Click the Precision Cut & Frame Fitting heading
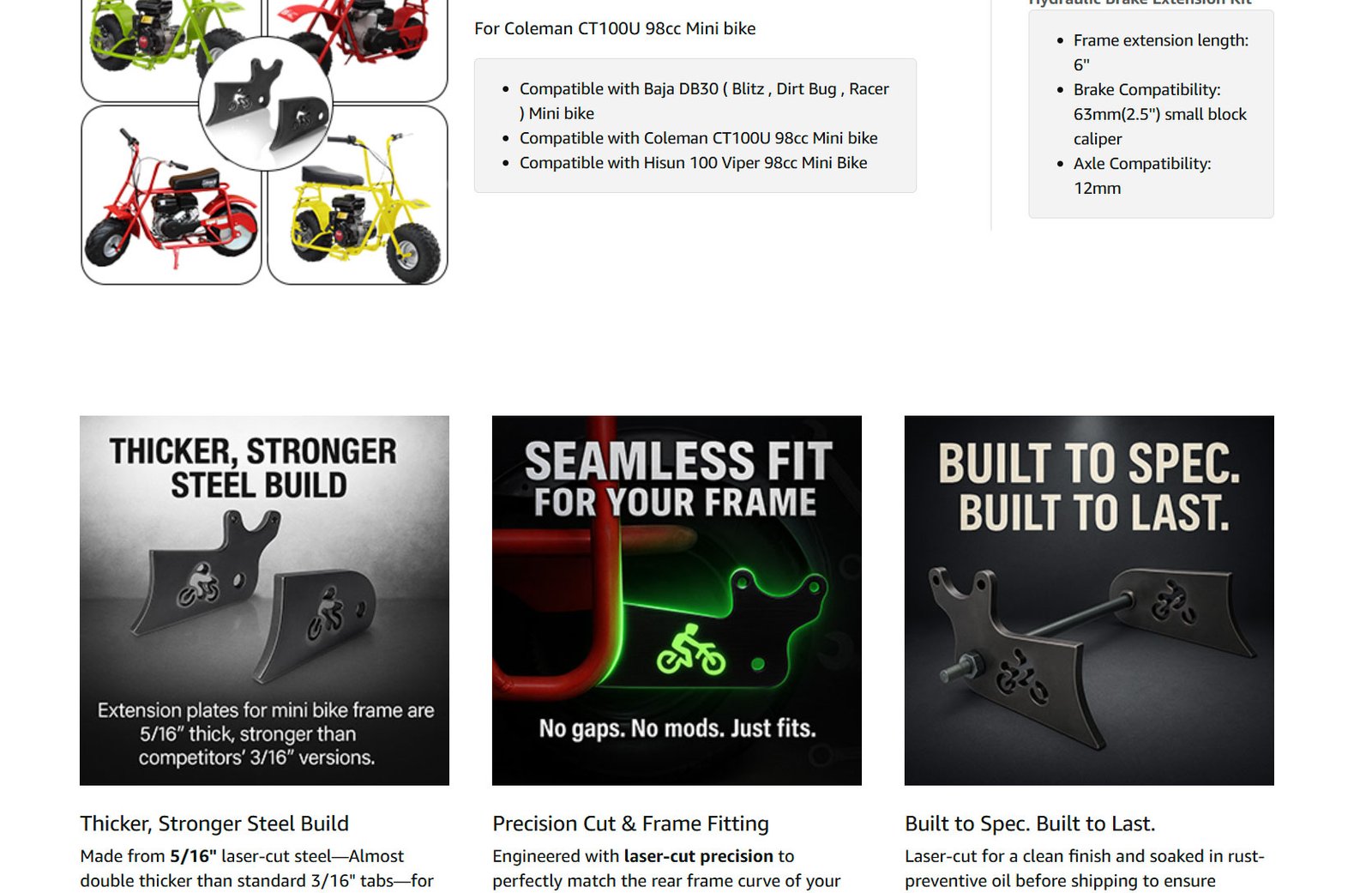1372x893 pixels. click(630, 824)
